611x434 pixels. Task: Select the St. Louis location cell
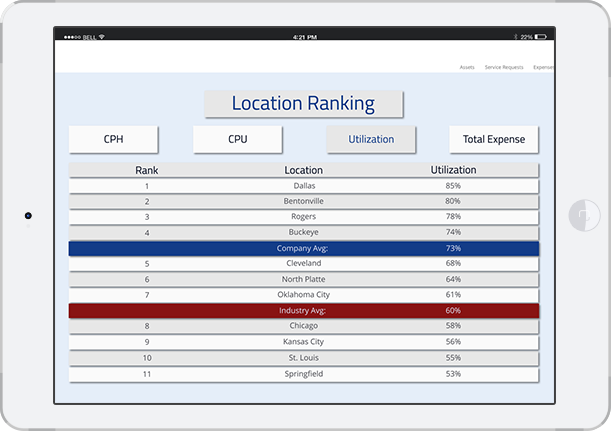click(304, 358)
